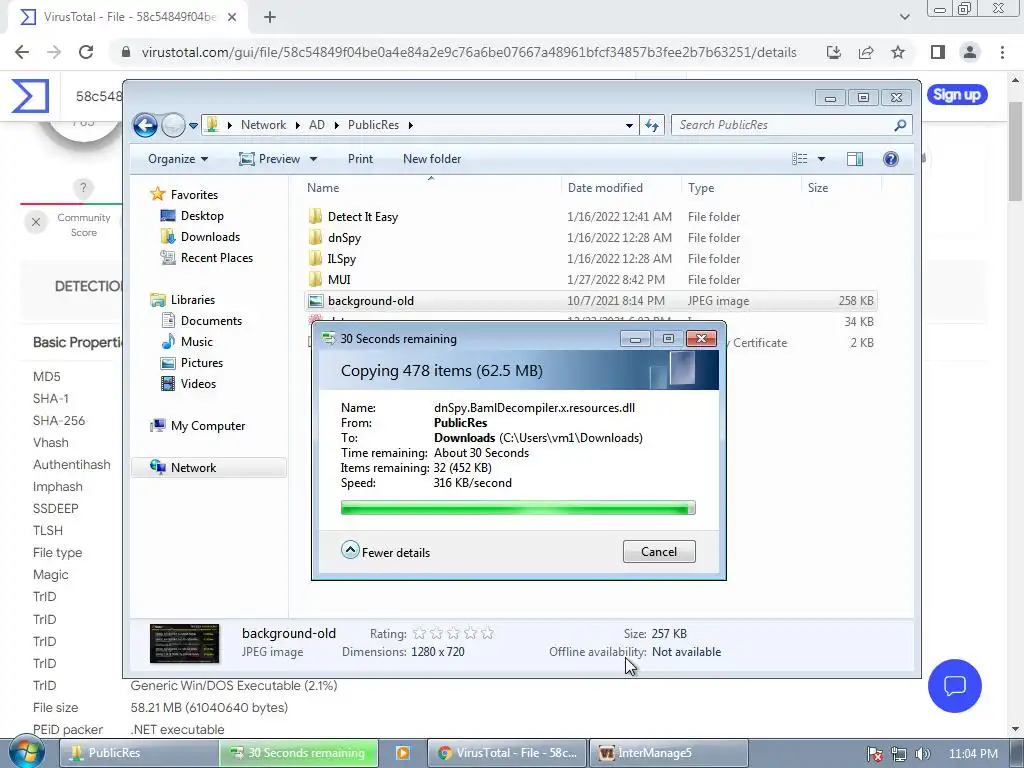Open Chrome's side panel icon

click(x=938, y=52)
